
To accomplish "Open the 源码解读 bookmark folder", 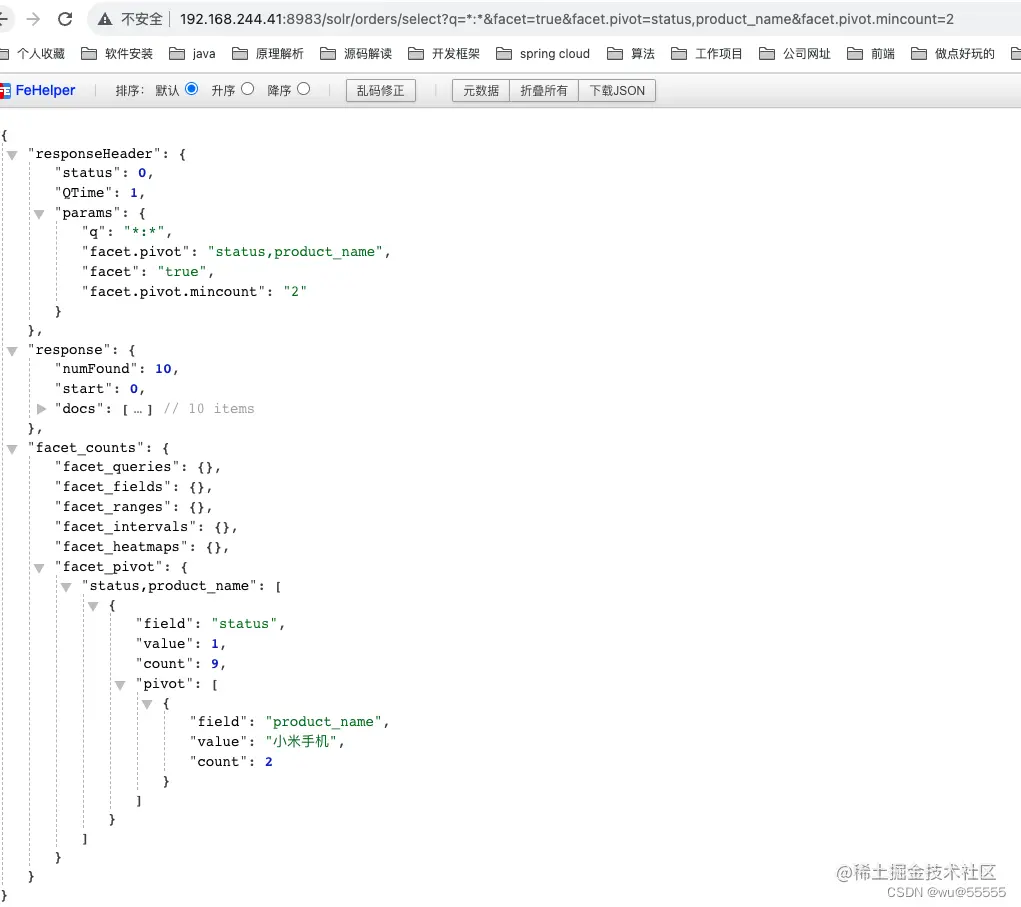I will click(x=356, y=53).
